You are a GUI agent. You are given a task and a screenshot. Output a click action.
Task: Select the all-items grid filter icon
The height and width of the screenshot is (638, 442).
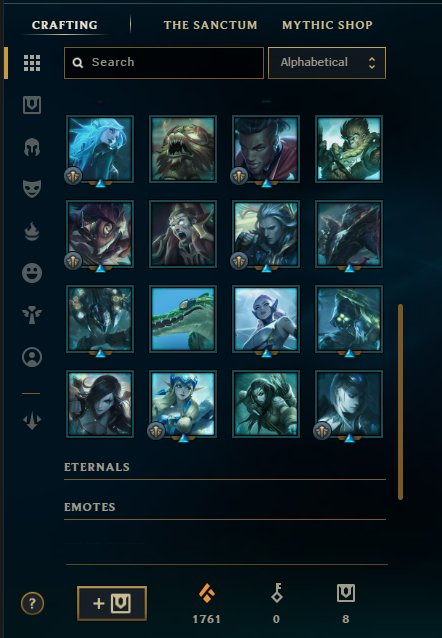pyautogui.click(x=32, y=63)
